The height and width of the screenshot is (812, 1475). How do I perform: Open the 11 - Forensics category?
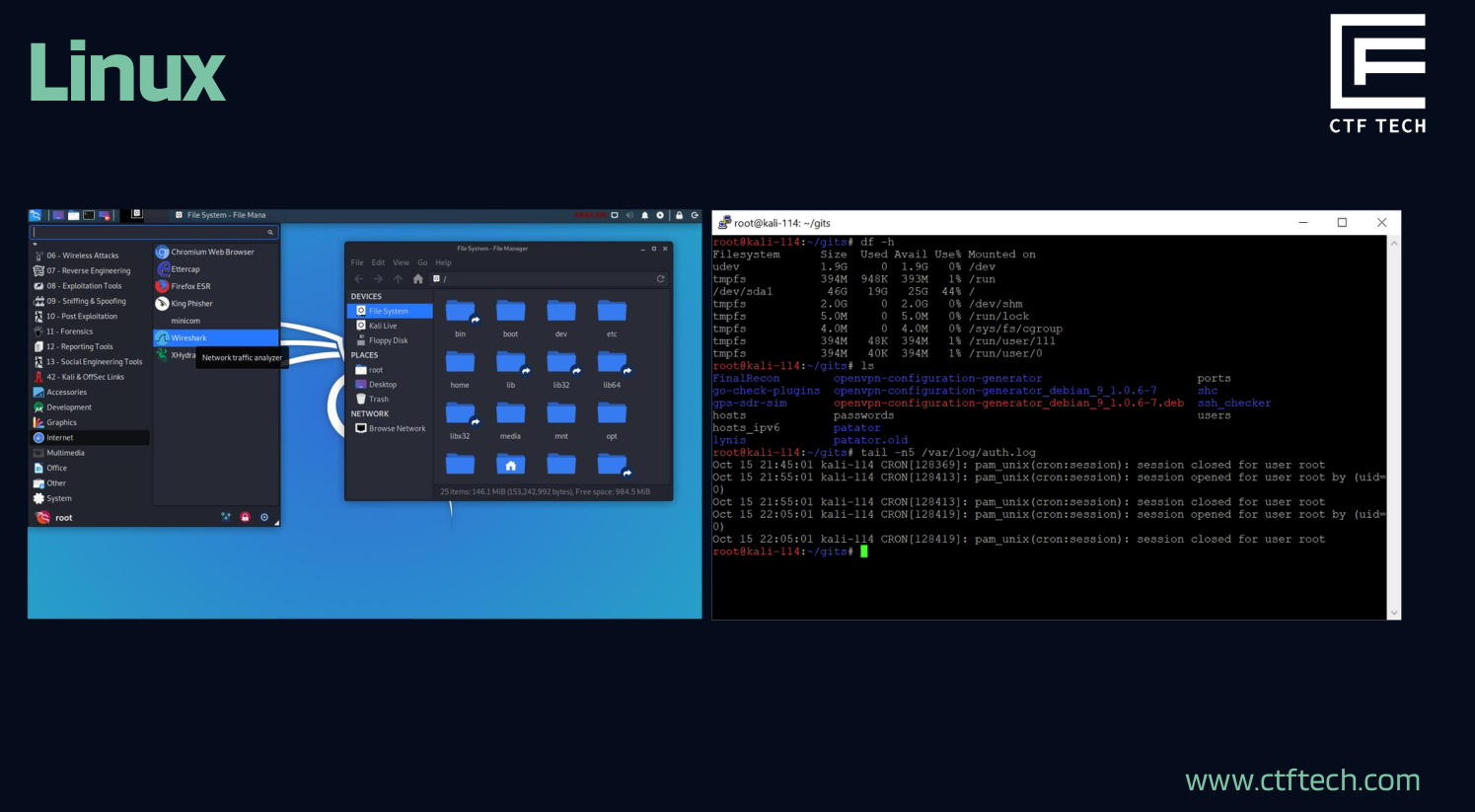[63, 332]
